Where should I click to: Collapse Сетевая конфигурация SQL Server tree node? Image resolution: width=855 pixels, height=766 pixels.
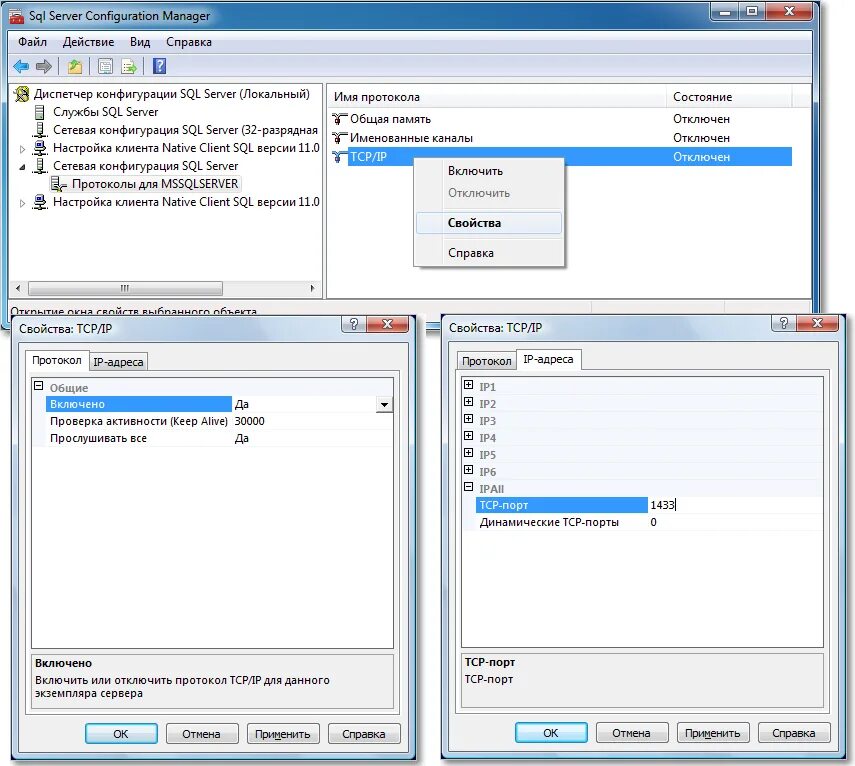click(22, 167)
